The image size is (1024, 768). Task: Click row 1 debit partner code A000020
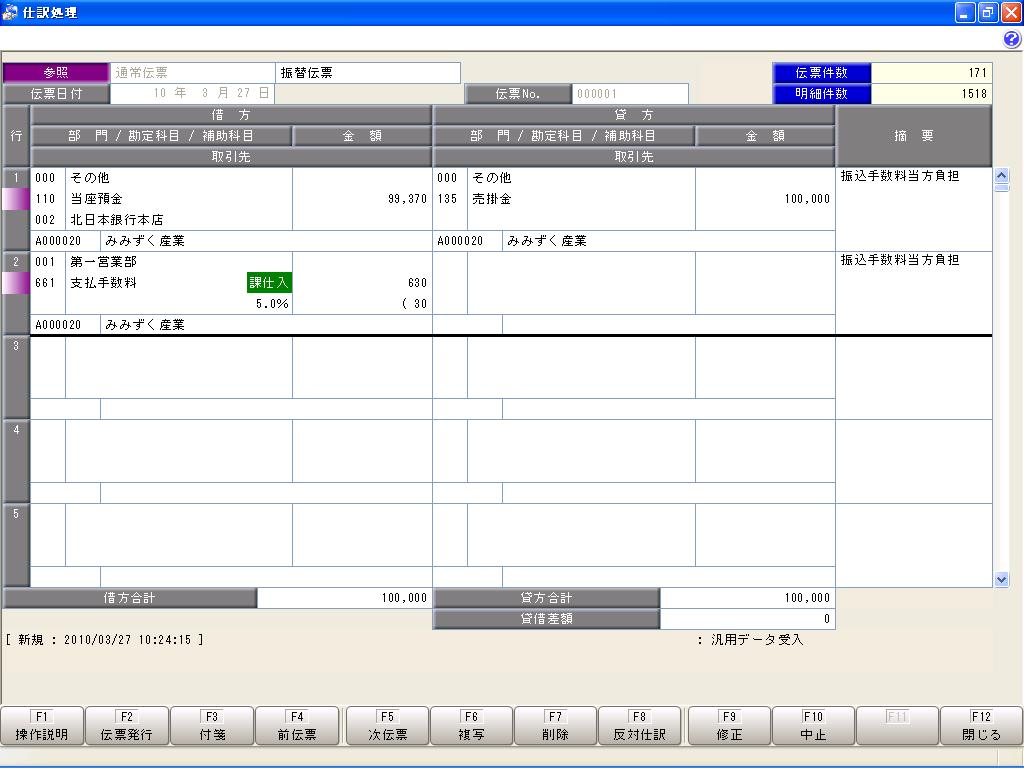[58, 241]
